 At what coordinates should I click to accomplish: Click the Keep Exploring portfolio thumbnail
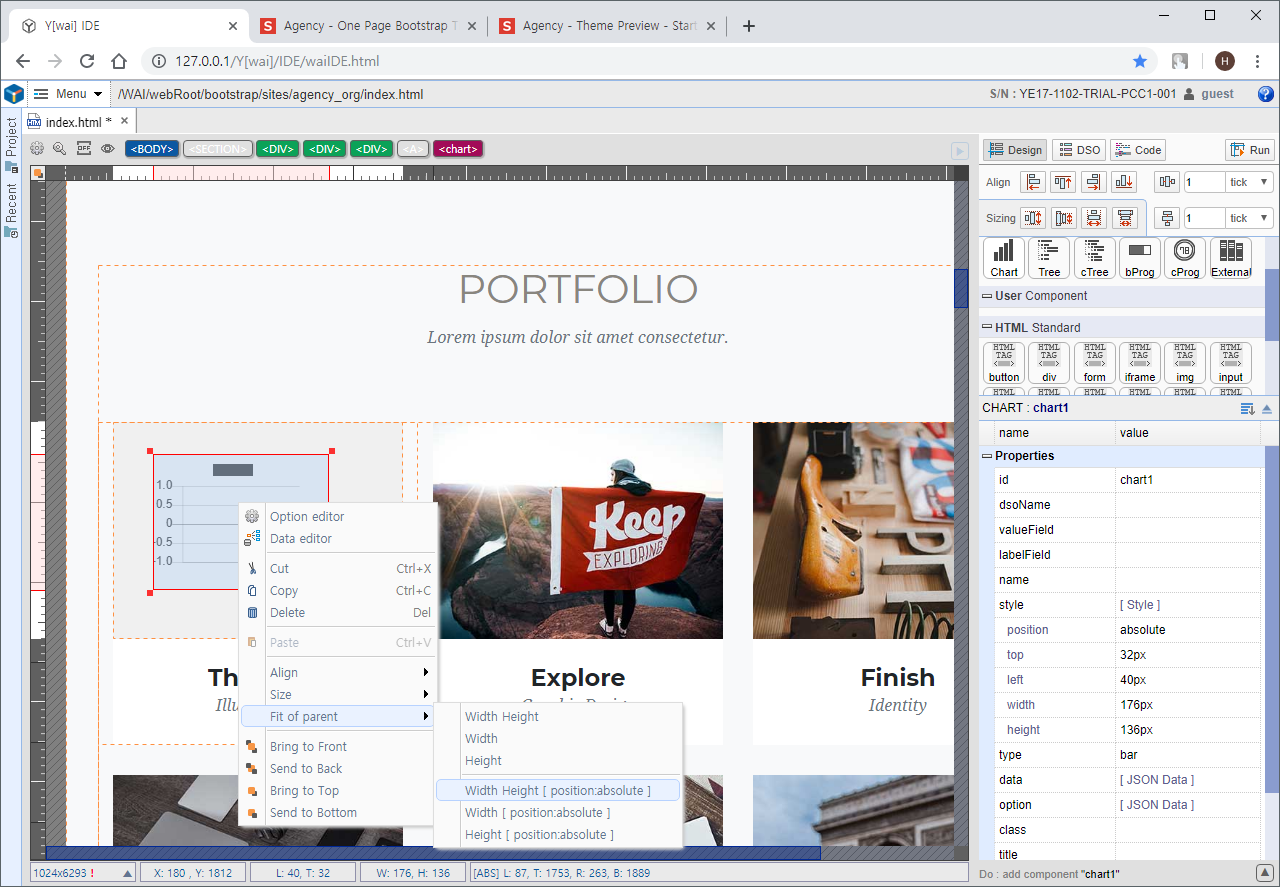[x=577, y=530]
